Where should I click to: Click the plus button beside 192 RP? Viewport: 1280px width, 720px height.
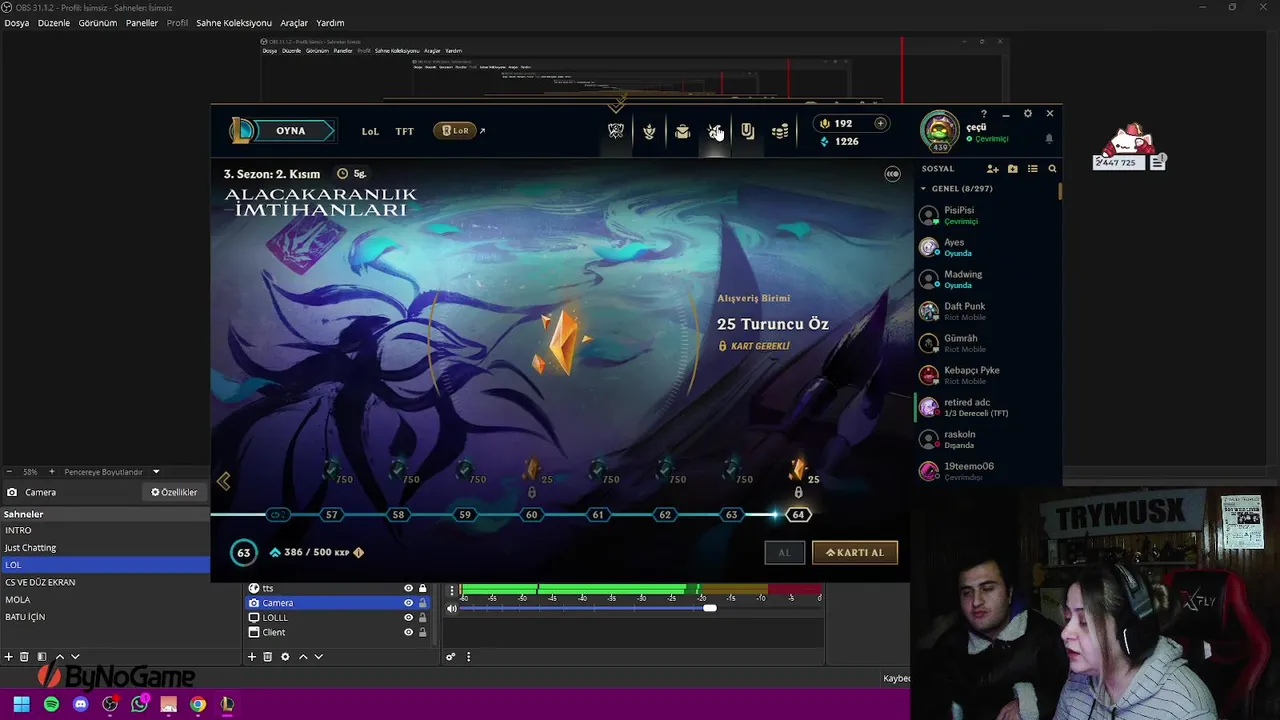pos(880,123)
